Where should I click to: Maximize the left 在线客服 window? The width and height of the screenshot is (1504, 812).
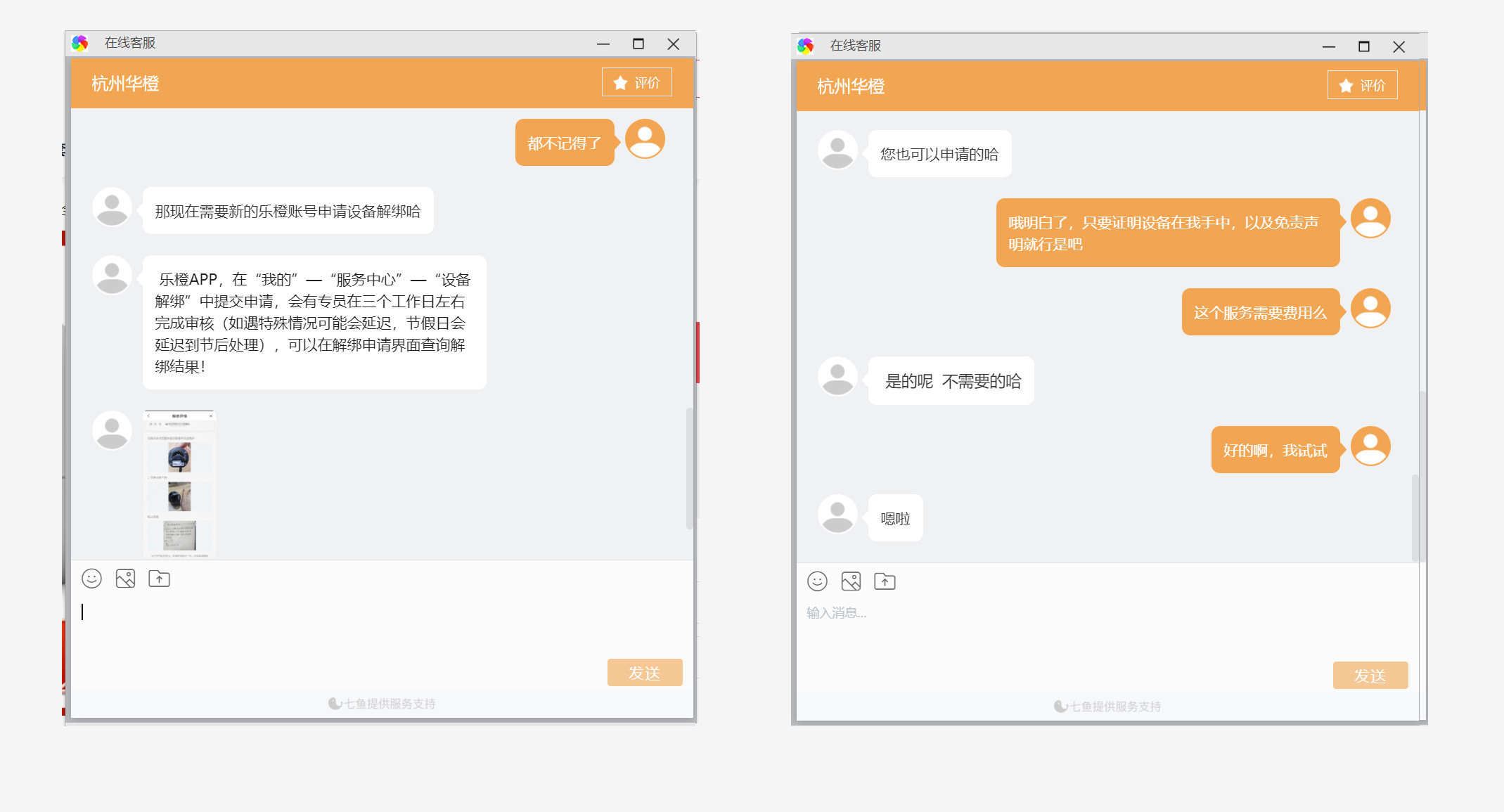638,44
